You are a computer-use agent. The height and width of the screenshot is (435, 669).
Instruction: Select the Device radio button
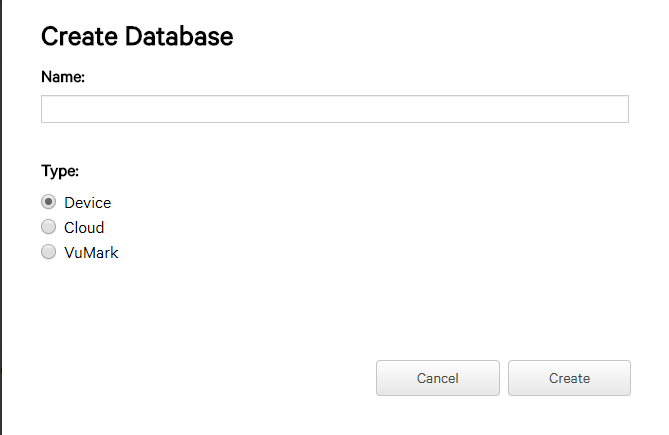click(x=49, y=202)
